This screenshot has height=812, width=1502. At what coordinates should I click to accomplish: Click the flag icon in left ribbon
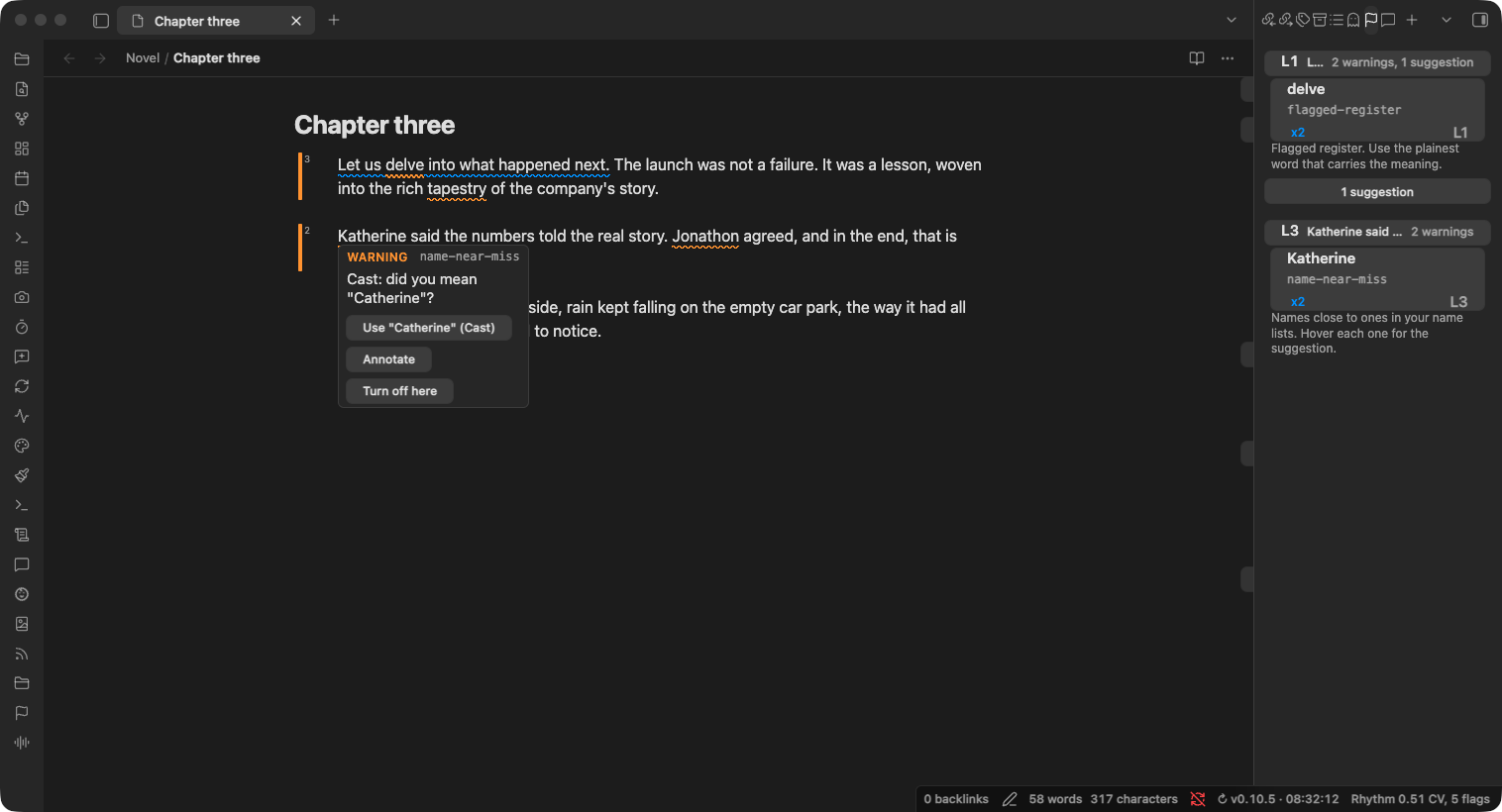22,713
